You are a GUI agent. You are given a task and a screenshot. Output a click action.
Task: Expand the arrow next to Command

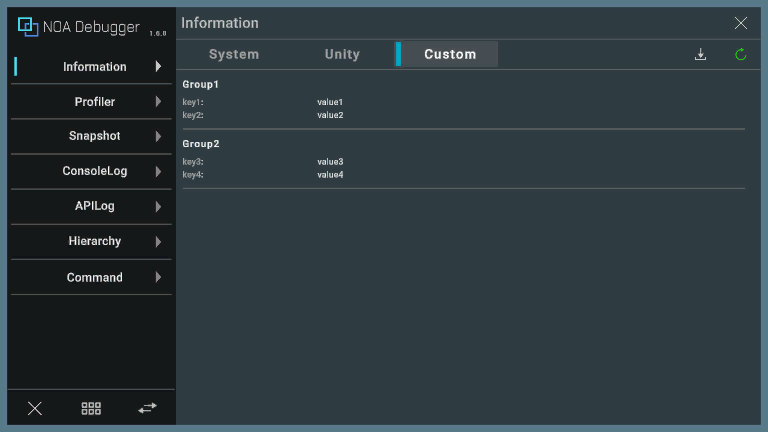(x=158, y=277)
